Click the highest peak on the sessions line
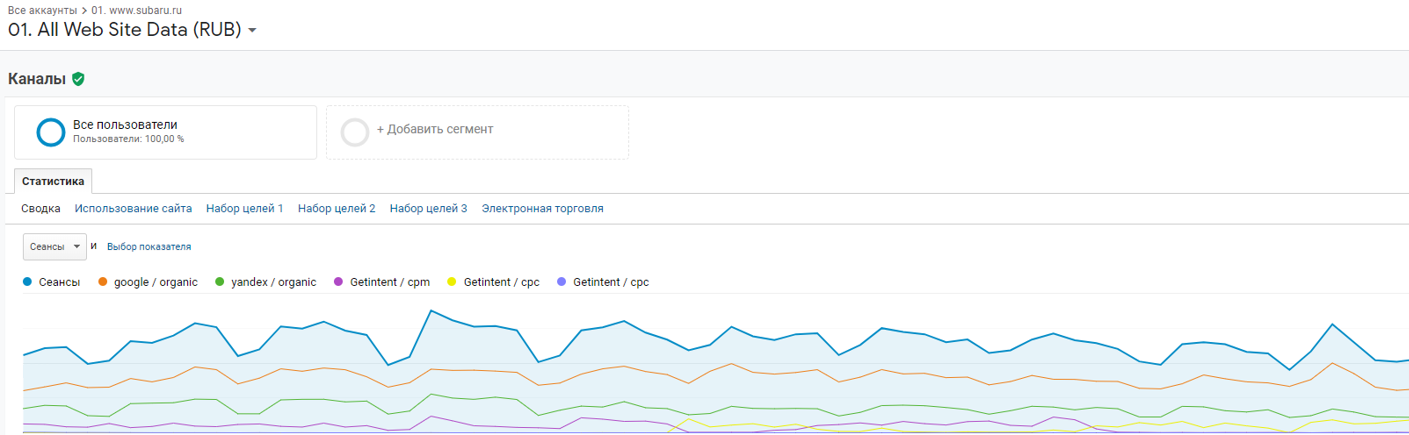 pyautogui.click(x=431, y=310)
